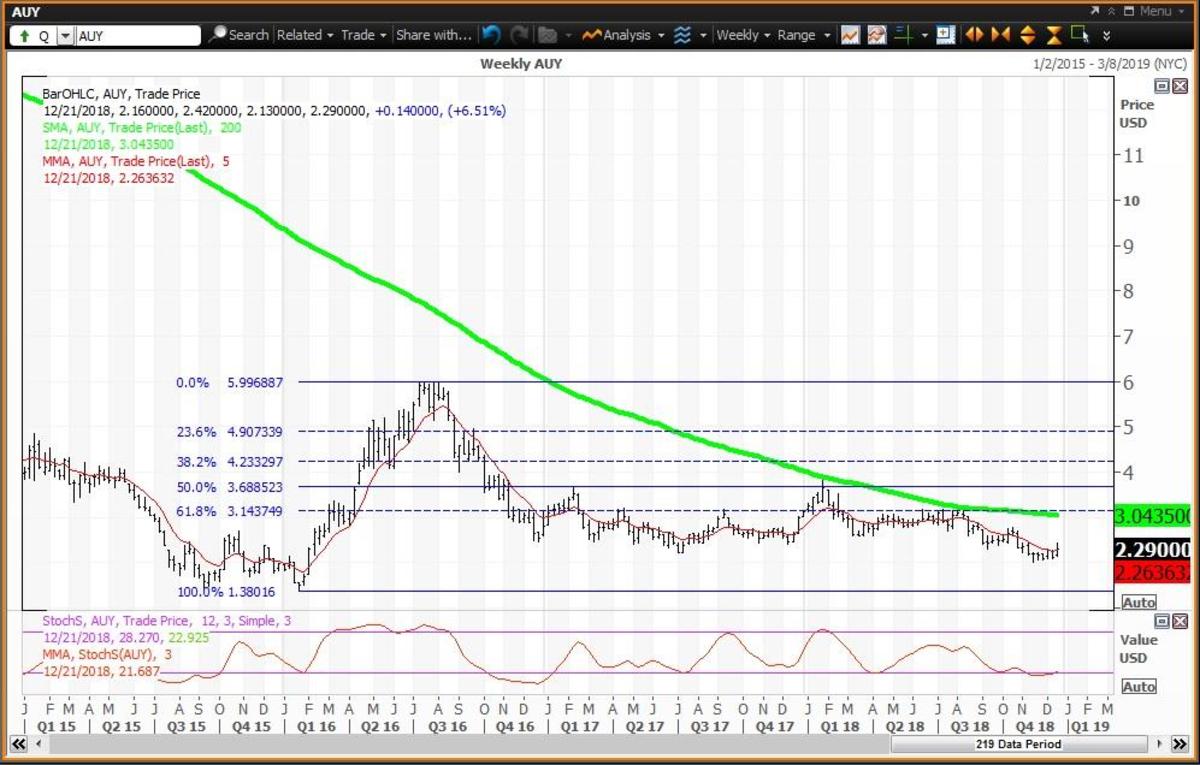Click the blue undo arrow icon

(x=490, y=35)
